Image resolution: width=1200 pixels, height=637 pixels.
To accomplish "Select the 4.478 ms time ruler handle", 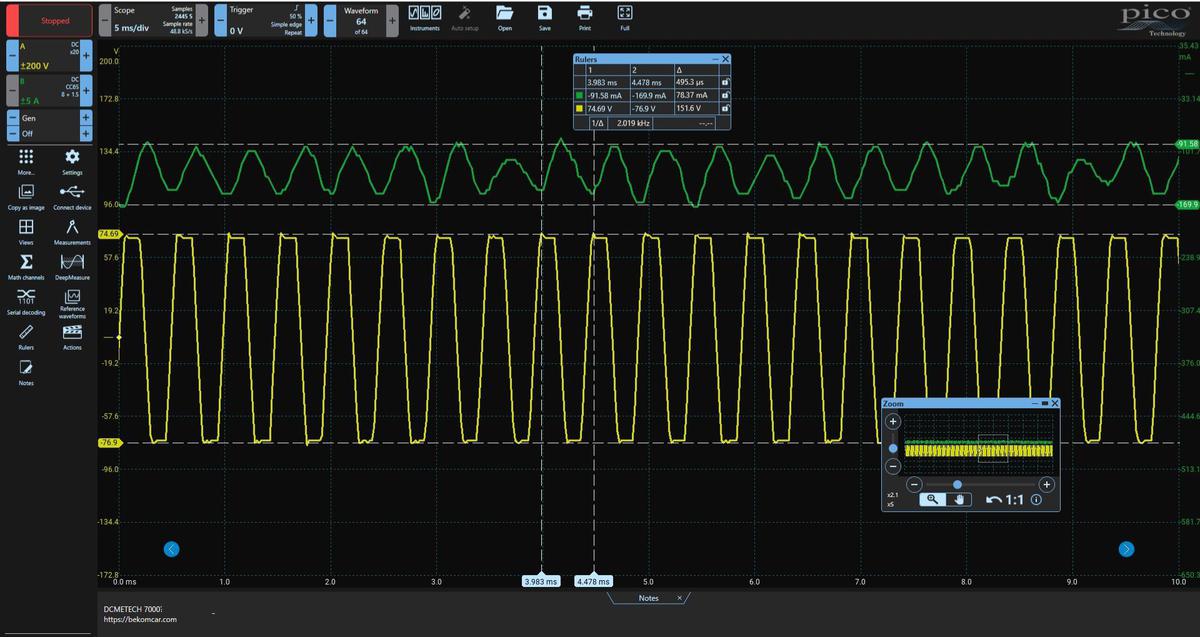I will [594, 581].
